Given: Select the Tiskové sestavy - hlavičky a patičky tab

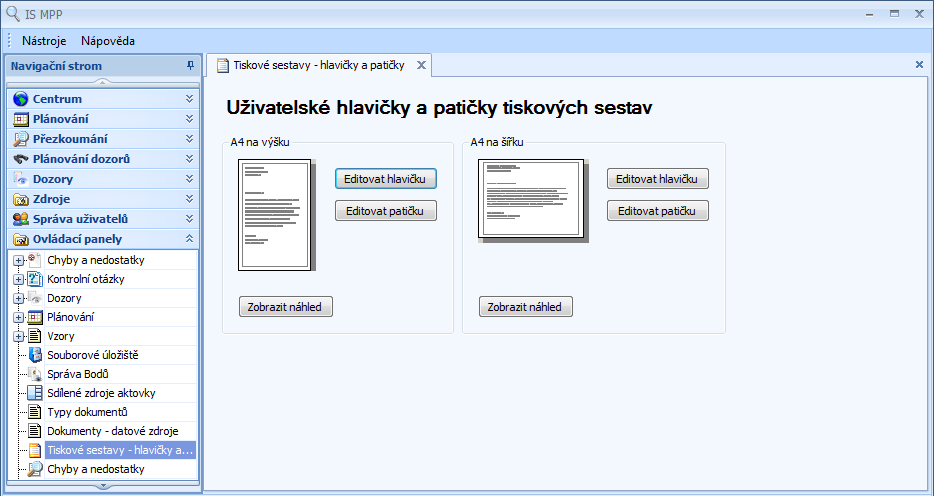Looking at the screenshot, I should [x=319, y=65].
